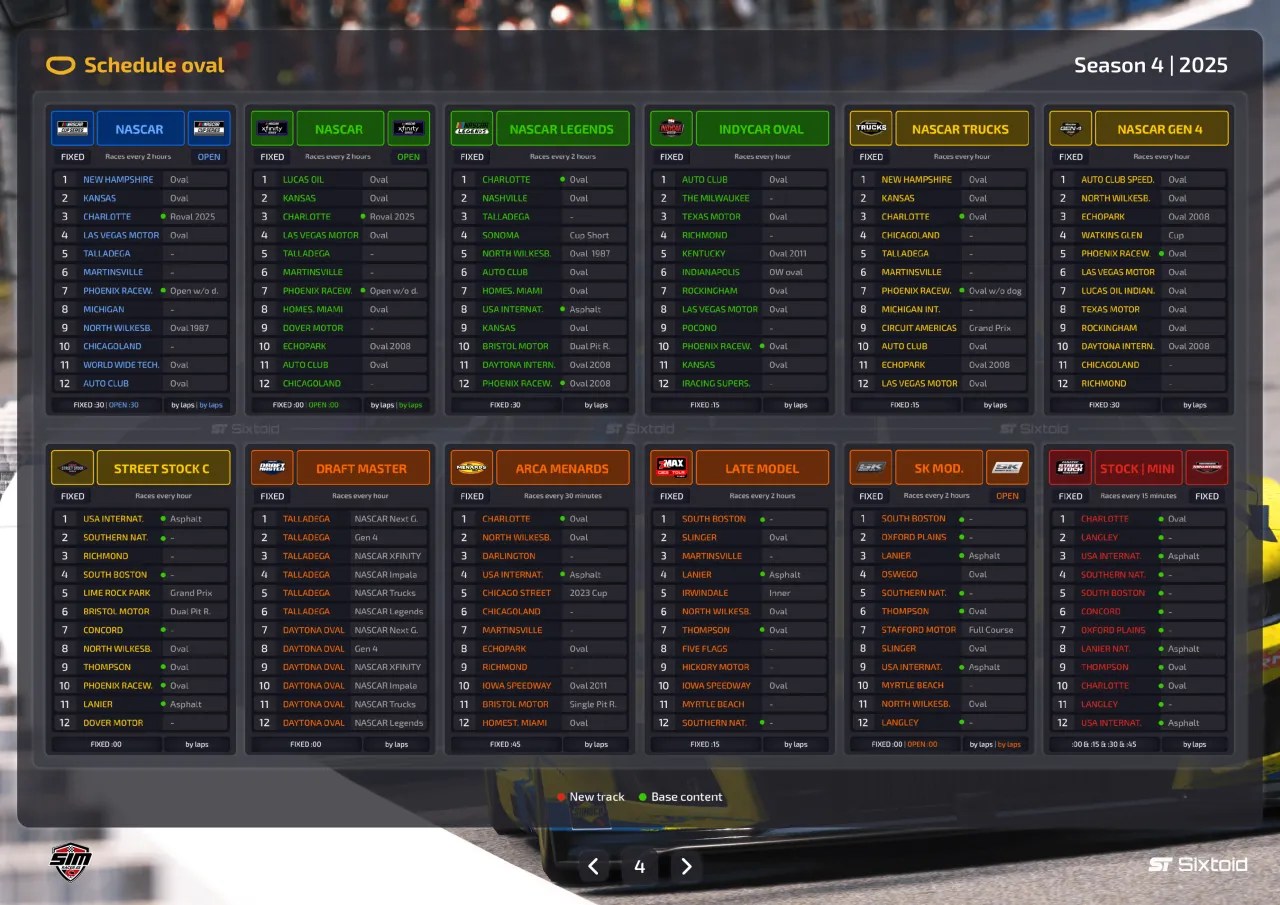Select OPEN tag in green NASCAR card
The image size is (1280, 905).
(408, 157)
